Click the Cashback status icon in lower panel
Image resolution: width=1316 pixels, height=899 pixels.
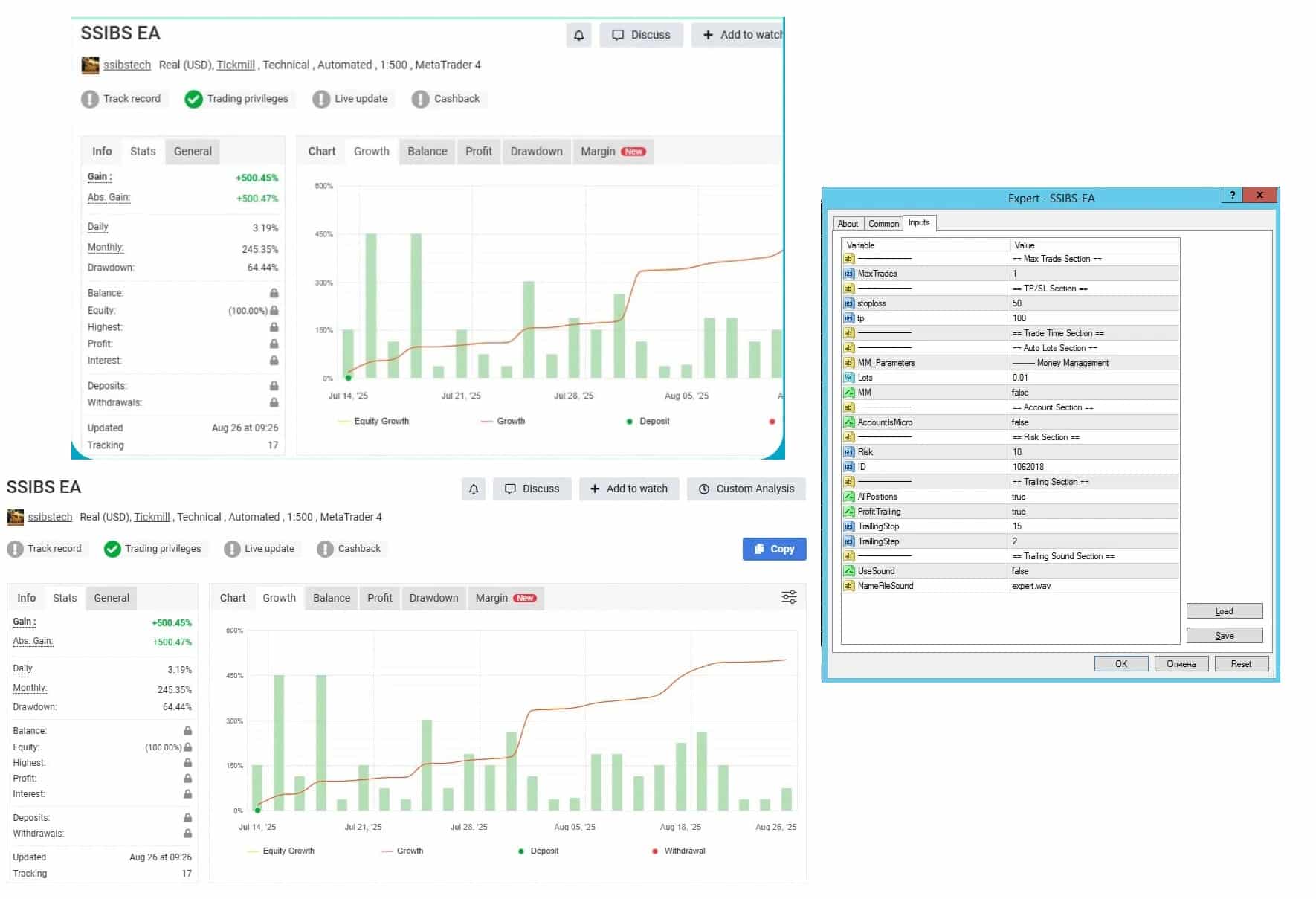[325, 549]
